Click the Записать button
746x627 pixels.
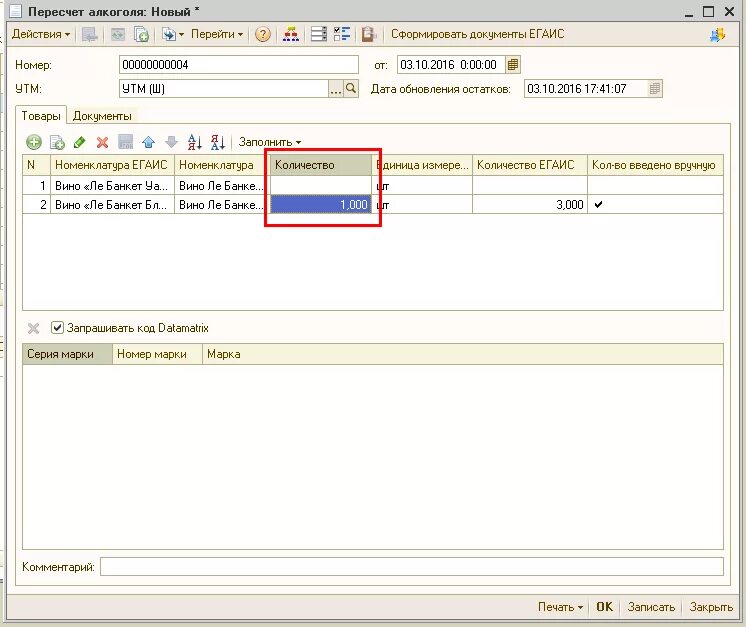651,607
